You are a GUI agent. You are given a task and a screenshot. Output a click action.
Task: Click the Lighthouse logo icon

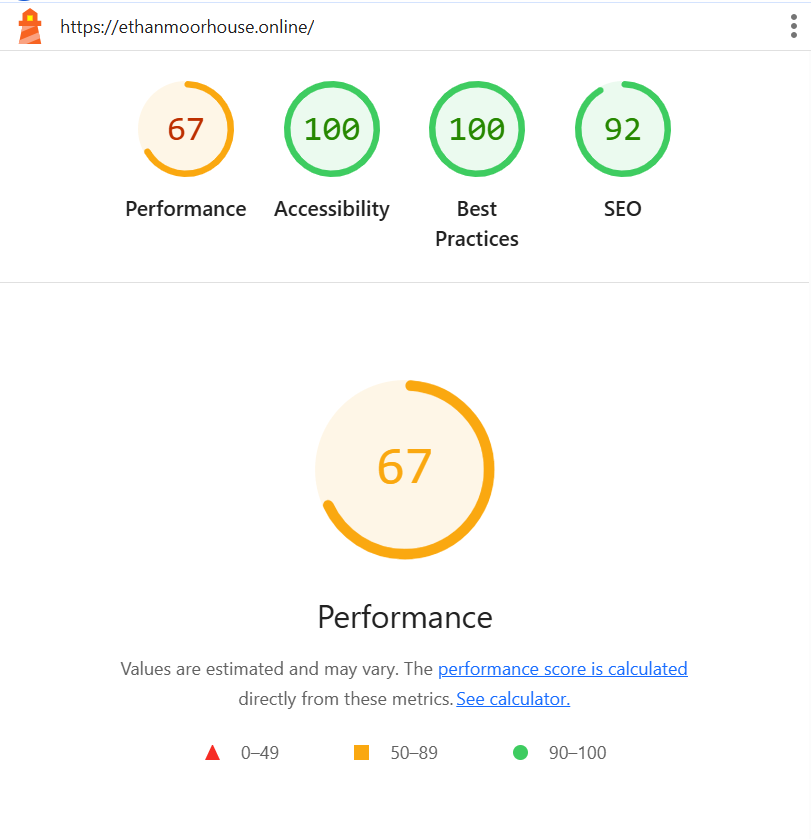(30, 26)
